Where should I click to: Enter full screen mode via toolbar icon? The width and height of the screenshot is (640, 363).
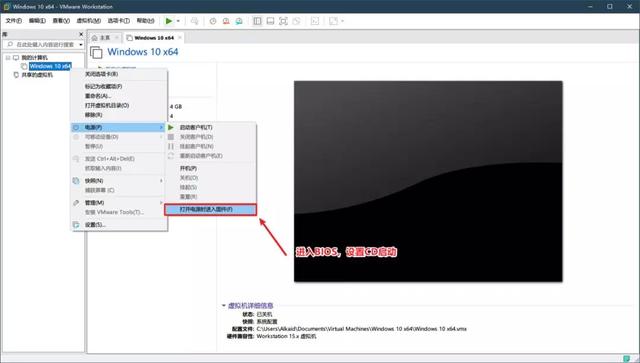point(283,21)
